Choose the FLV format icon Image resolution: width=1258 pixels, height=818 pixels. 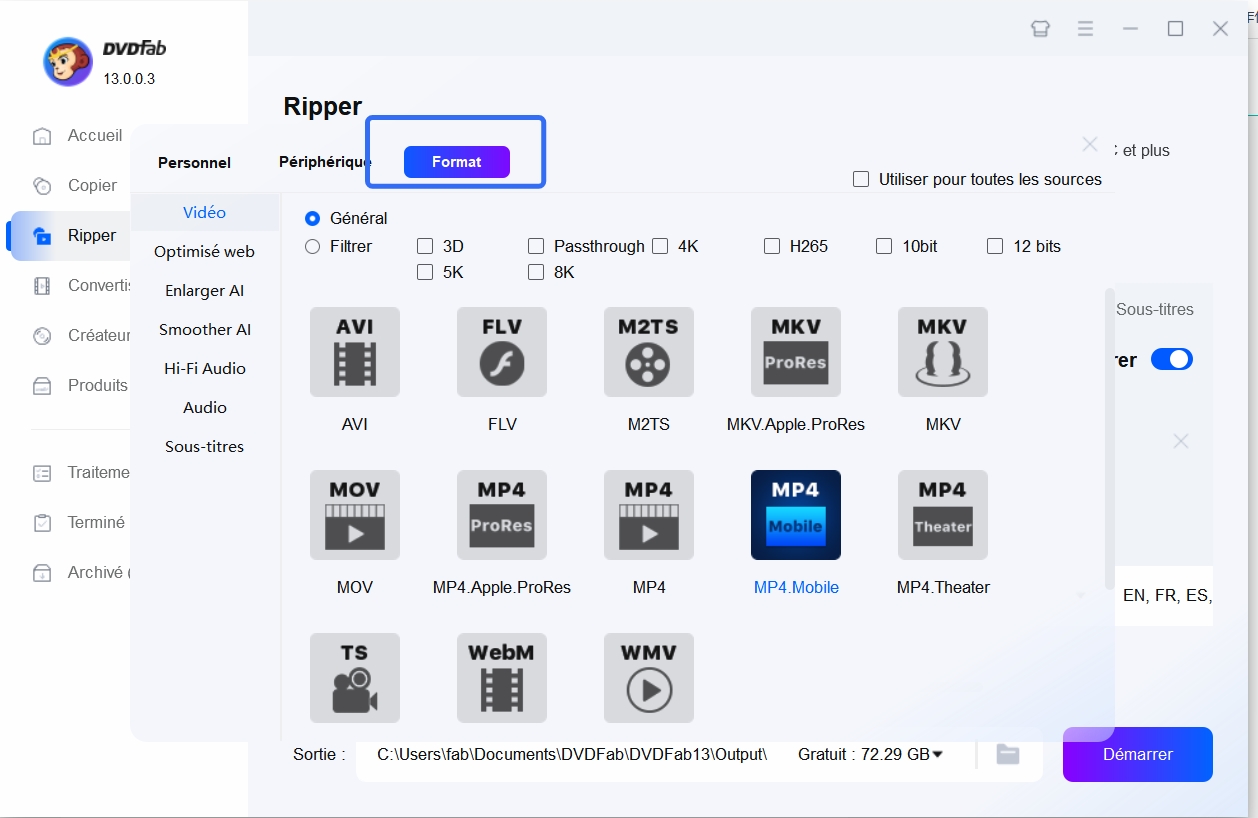(502, 352)
